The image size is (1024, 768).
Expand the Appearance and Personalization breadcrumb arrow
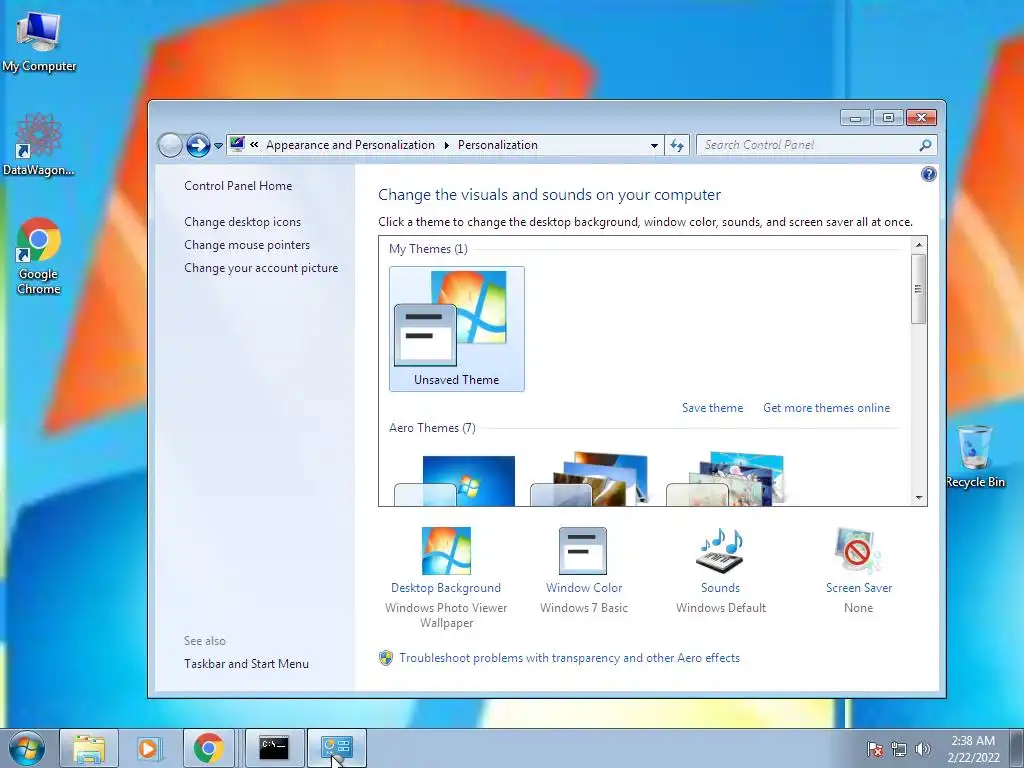pyautogui.click(x=447, y=145)
